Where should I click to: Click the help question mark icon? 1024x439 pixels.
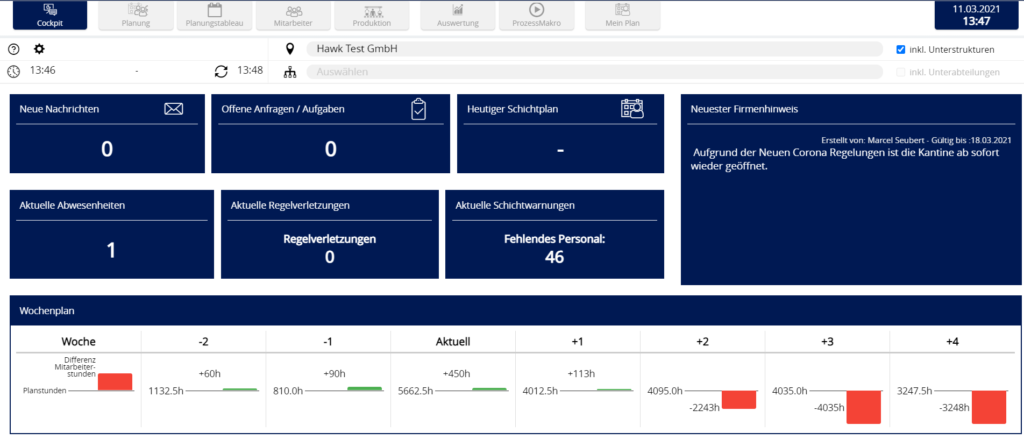coord(13,49)
